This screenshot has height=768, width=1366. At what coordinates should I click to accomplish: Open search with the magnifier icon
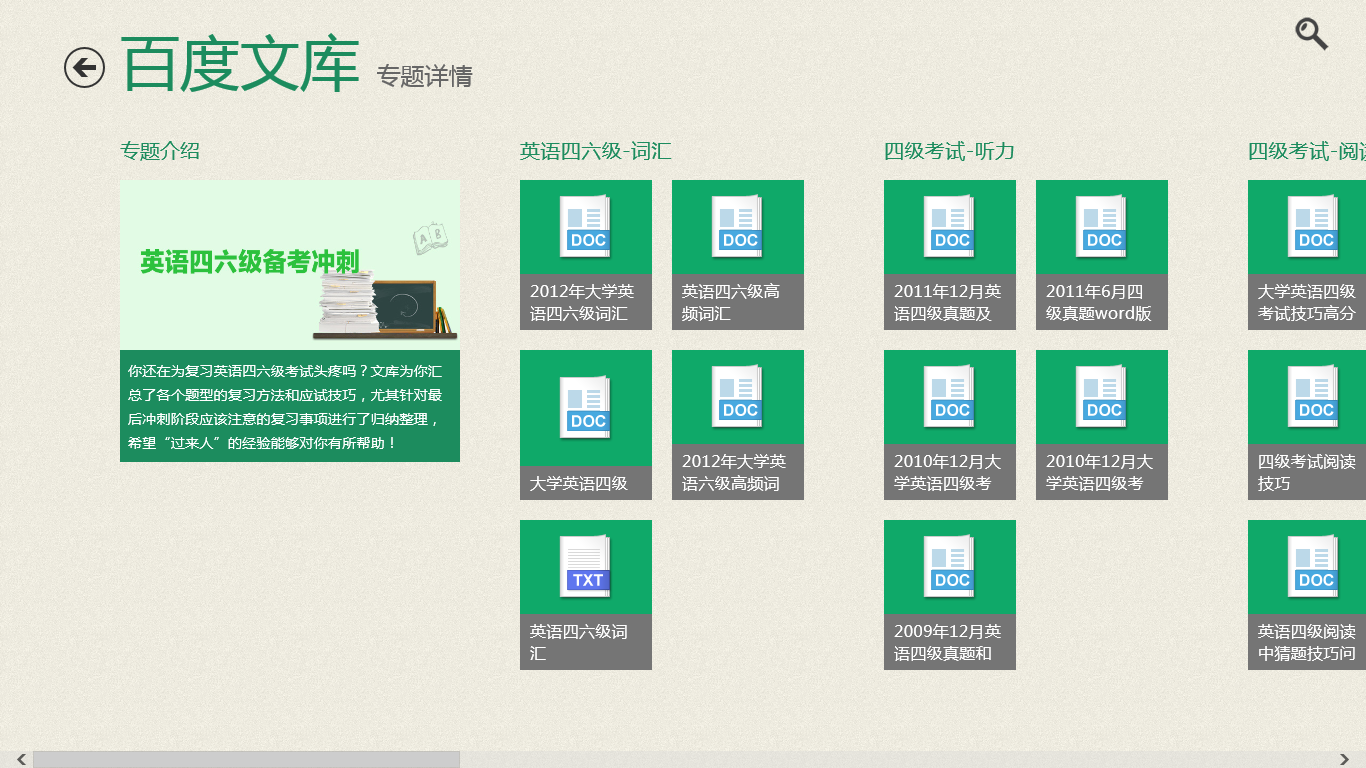(1311, 34)
